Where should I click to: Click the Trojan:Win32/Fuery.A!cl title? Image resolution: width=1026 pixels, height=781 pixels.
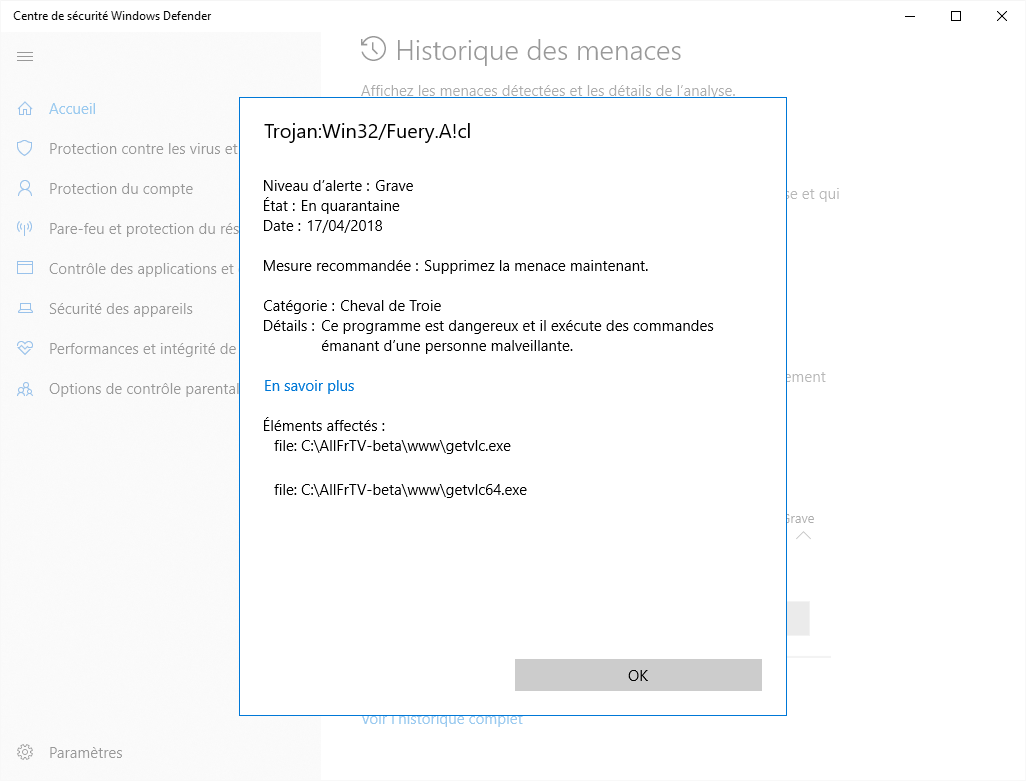[367, 131]
